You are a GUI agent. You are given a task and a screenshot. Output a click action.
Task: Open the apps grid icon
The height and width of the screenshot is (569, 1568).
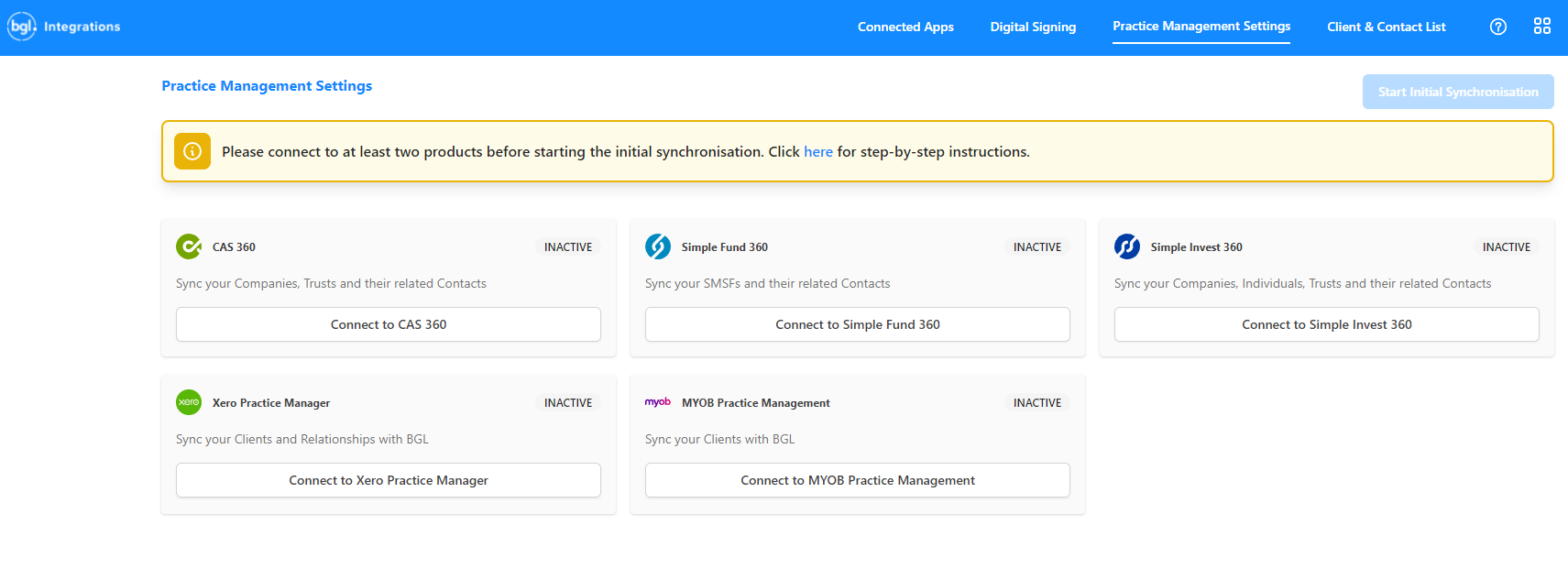[1542, 27]
